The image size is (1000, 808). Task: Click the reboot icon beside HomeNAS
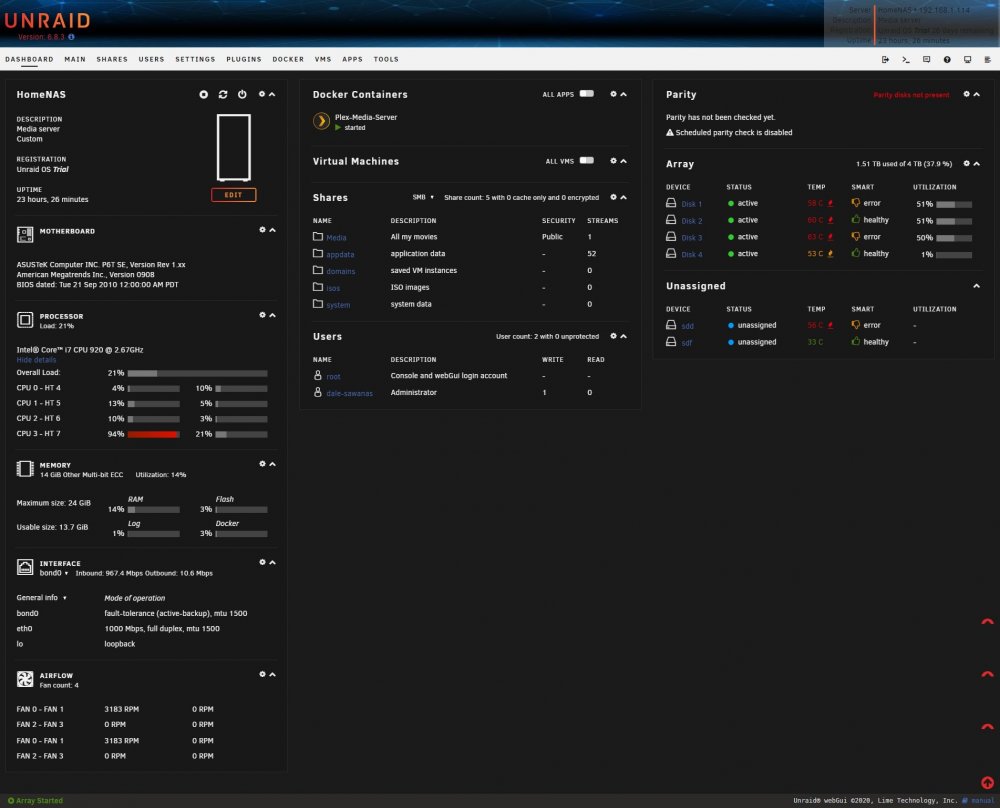click(223, 94)
